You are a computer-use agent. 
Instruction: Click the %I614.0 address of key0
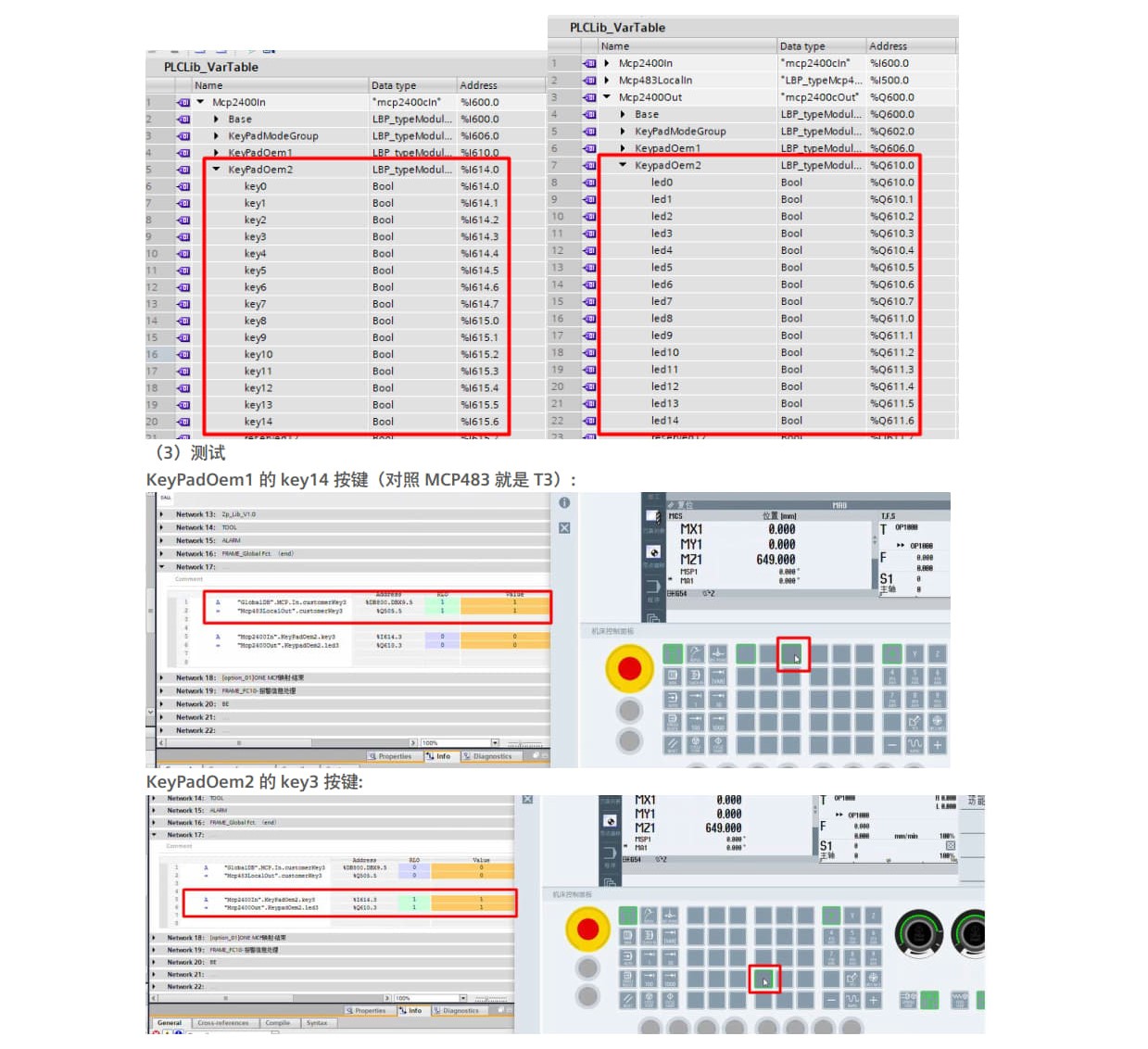pos(480,186)
